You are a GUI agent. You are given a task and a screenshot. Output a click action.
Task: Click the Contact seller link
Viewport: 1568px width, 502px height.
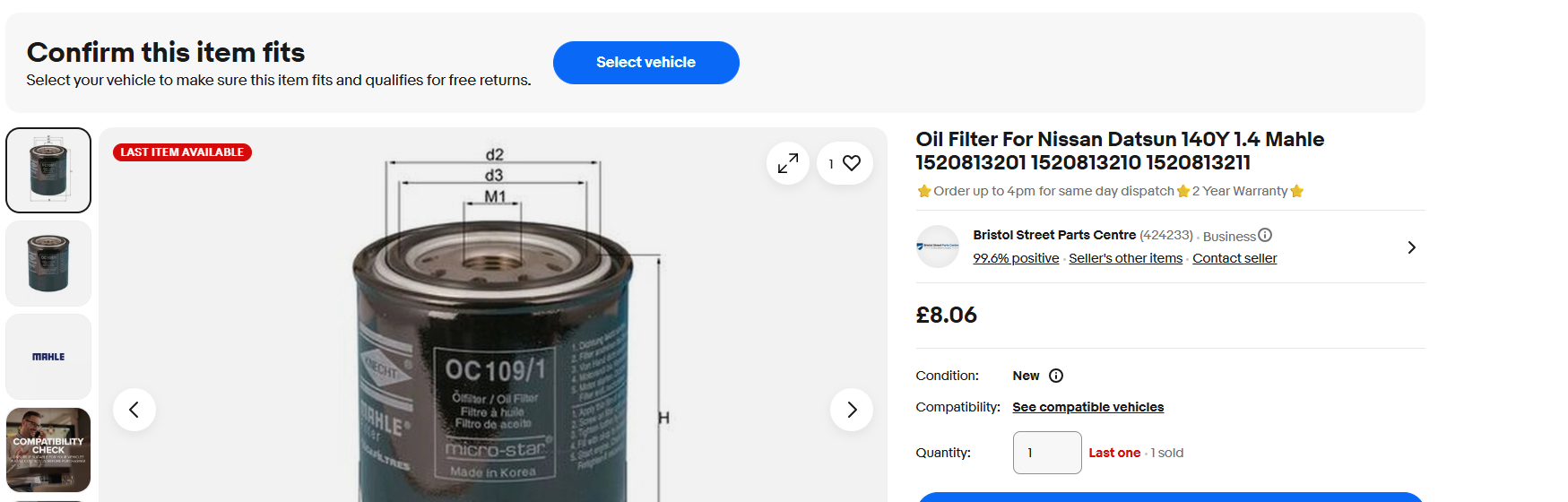[x=1234, y=258]
